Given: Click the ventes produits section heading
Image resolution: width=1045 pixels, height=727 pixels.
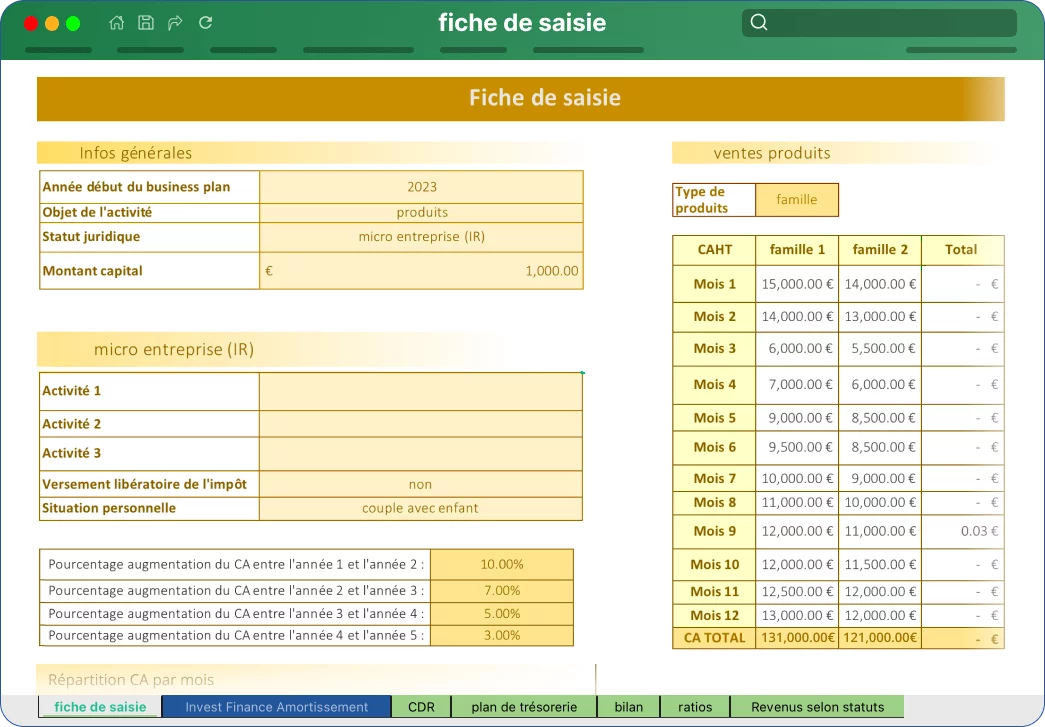Looking at the screenshot, I should click(772, 153).
